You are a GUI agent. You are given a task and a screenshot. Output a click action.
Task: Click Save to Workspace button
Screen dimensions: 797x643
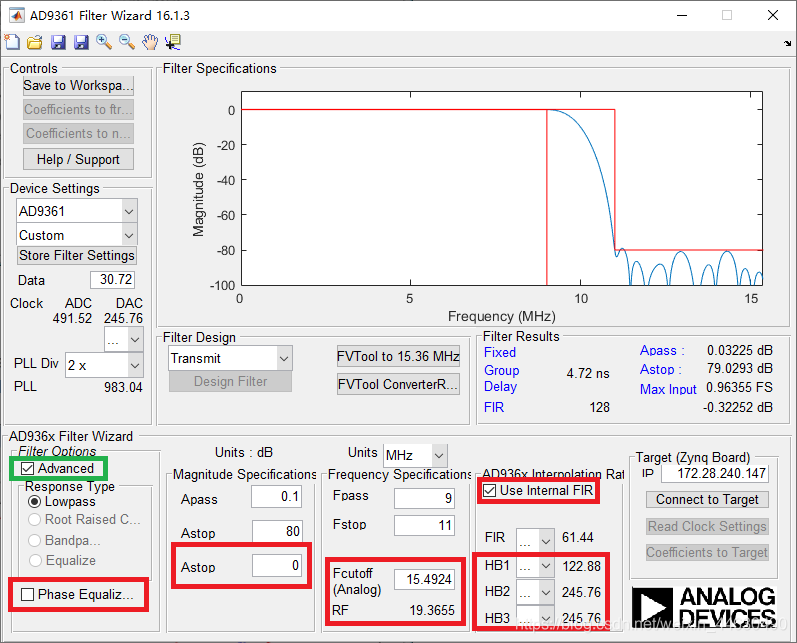click(78, 85)
